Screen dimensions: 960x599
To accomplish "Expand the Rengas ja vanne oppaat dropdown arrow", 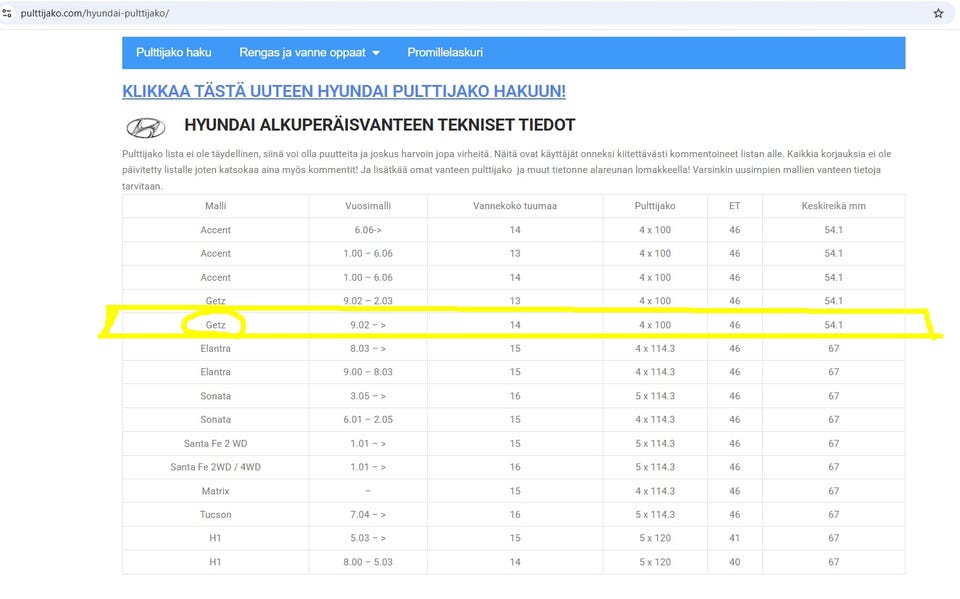I will tap(376, 53).
